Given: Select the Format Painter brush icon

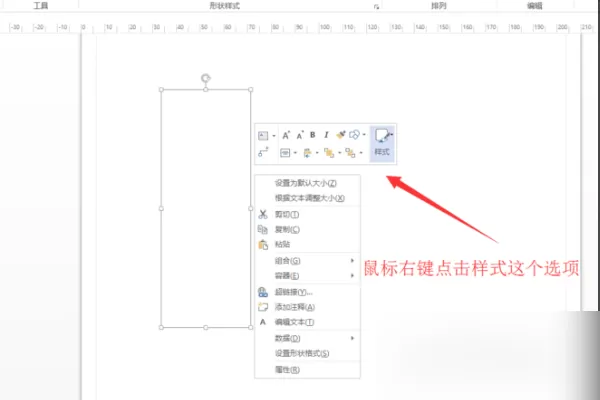Looking at the screenshot, I should pyautogui.click(x=341, y=135).
